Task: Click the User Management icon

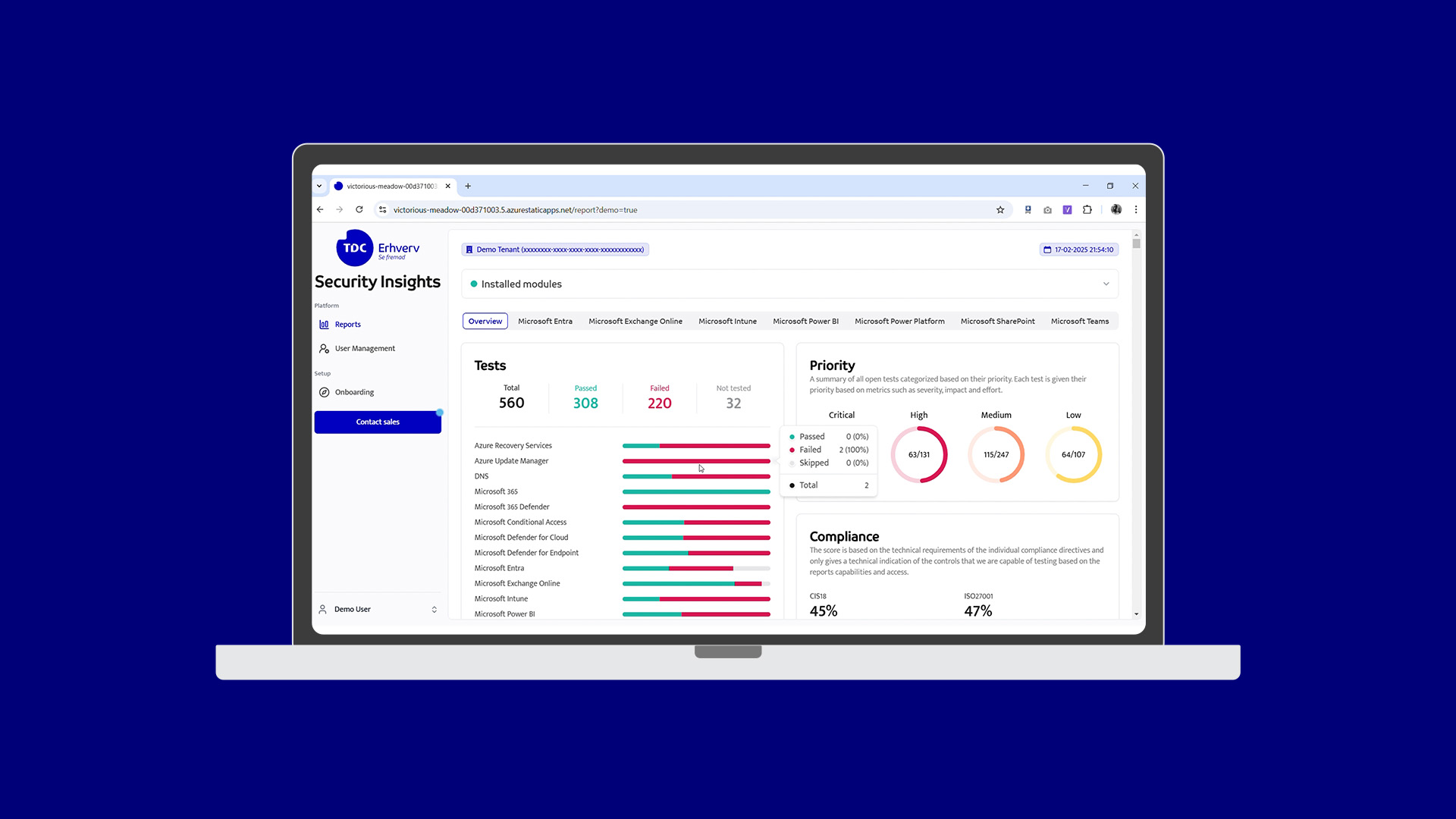Action: point(325,348)
